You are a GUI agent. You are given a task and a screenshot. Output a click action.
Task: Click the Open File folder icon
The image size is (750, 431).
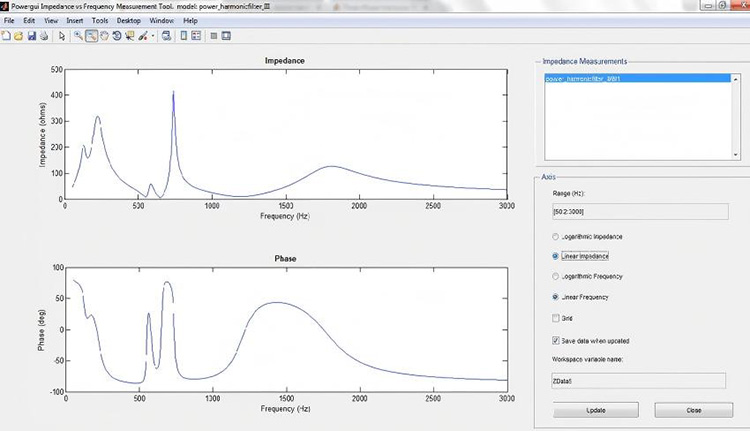[19, 36]
